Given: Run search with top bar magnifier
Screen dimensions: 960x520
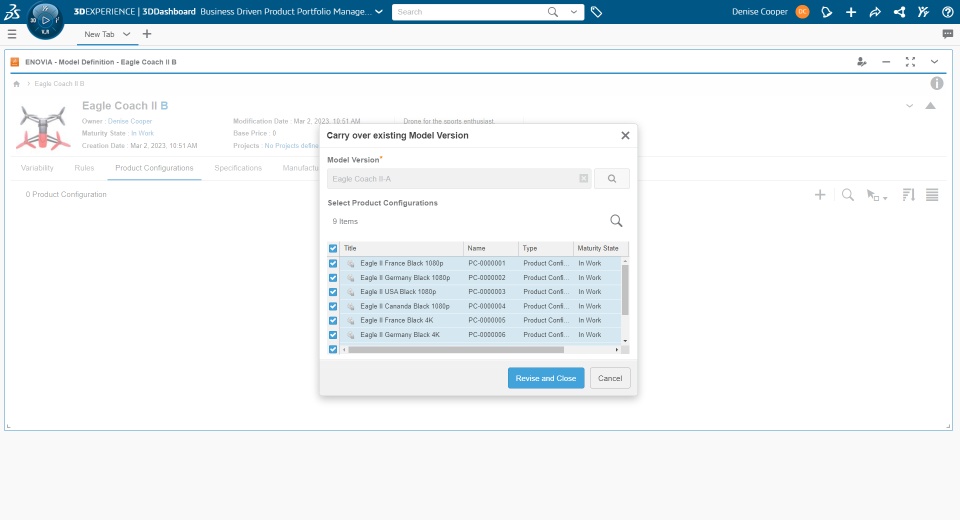Looking at the screenshot, I should pyautogui.click(x=553, y=12).
